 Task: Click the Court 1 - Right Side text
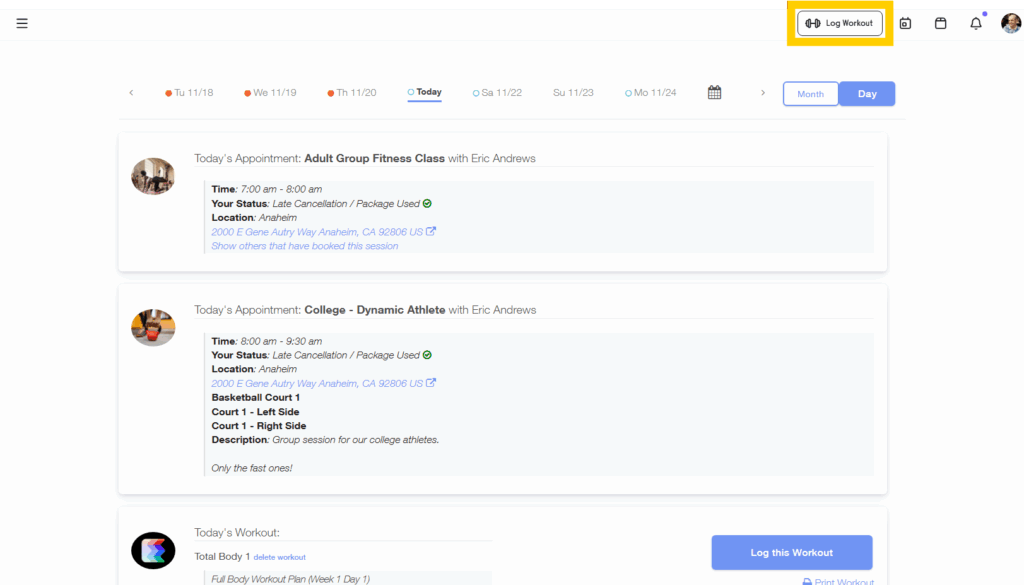point(259,426)
